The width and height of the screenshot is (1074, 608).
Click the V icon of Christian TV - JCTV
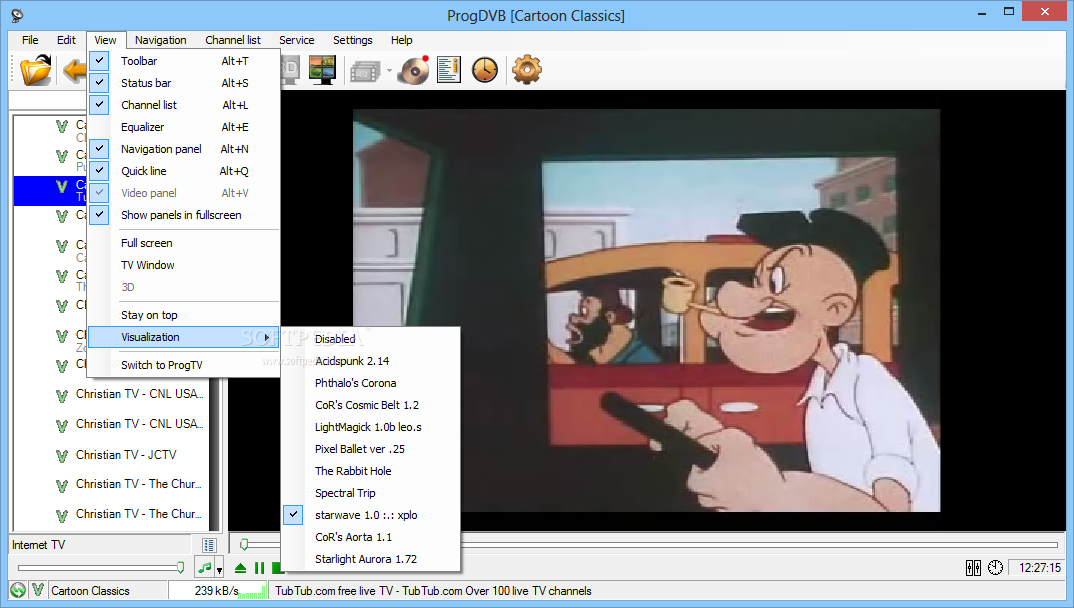[62, 455]
